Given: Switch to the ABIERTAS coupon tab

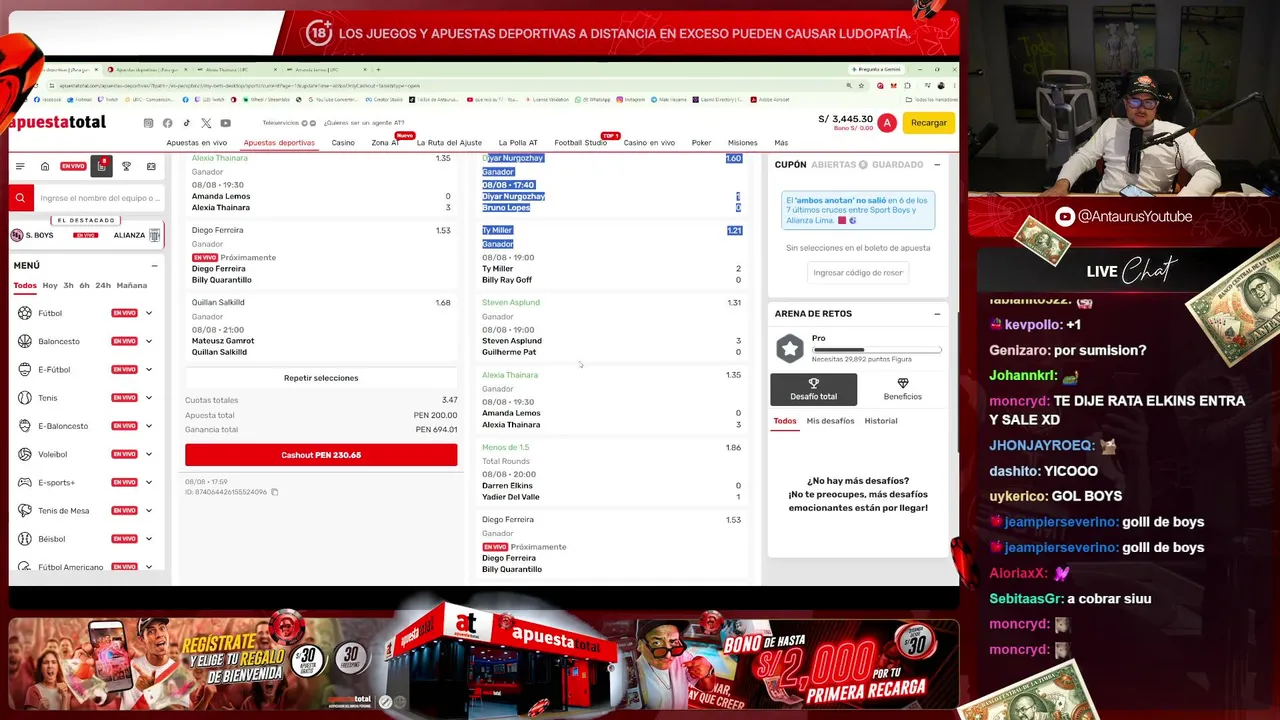Looking at the screenshot, I should (x=838, y=164).
